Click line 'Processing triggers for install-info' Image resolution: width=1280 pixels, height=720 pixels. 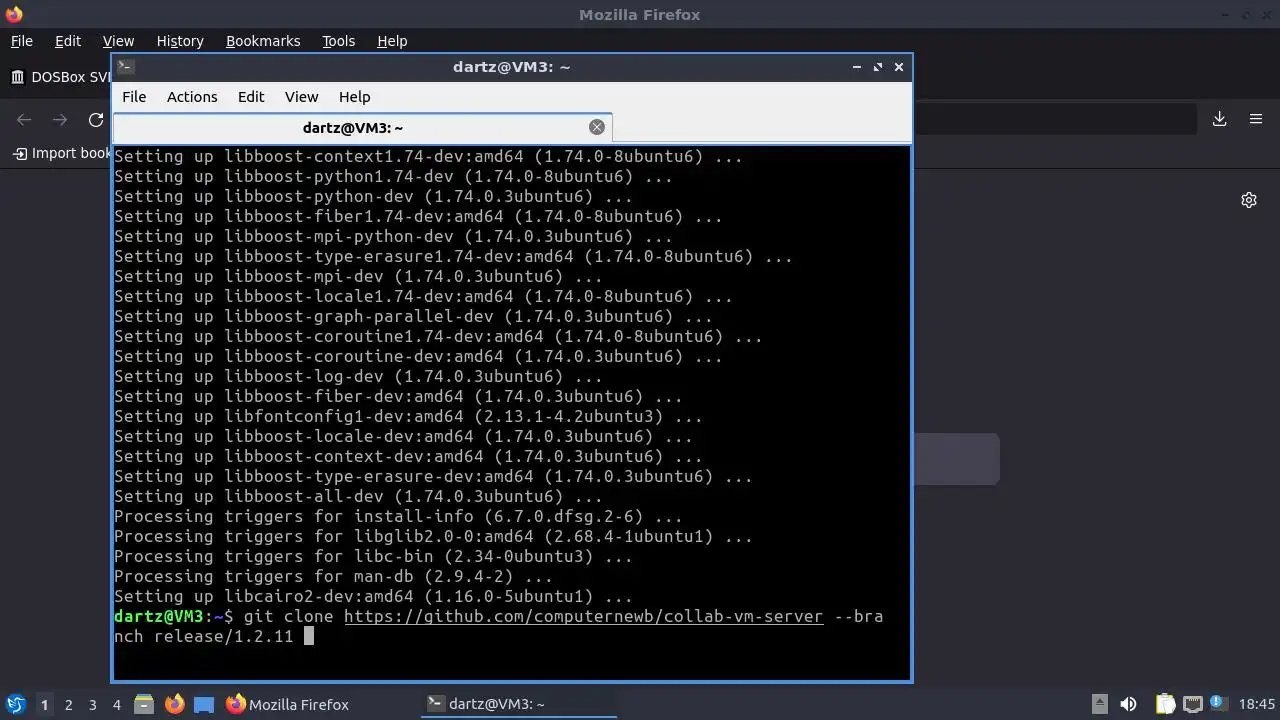(398, 517)
